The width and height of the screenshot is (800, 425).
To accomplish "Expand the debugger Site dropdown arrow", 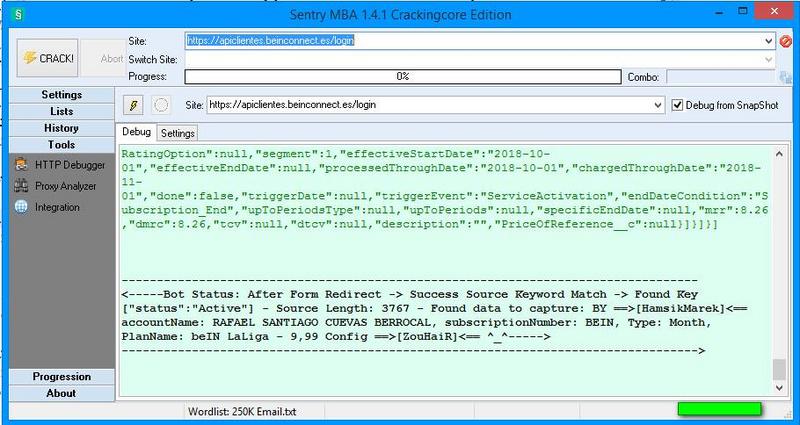I will click(x=658, y=105).
